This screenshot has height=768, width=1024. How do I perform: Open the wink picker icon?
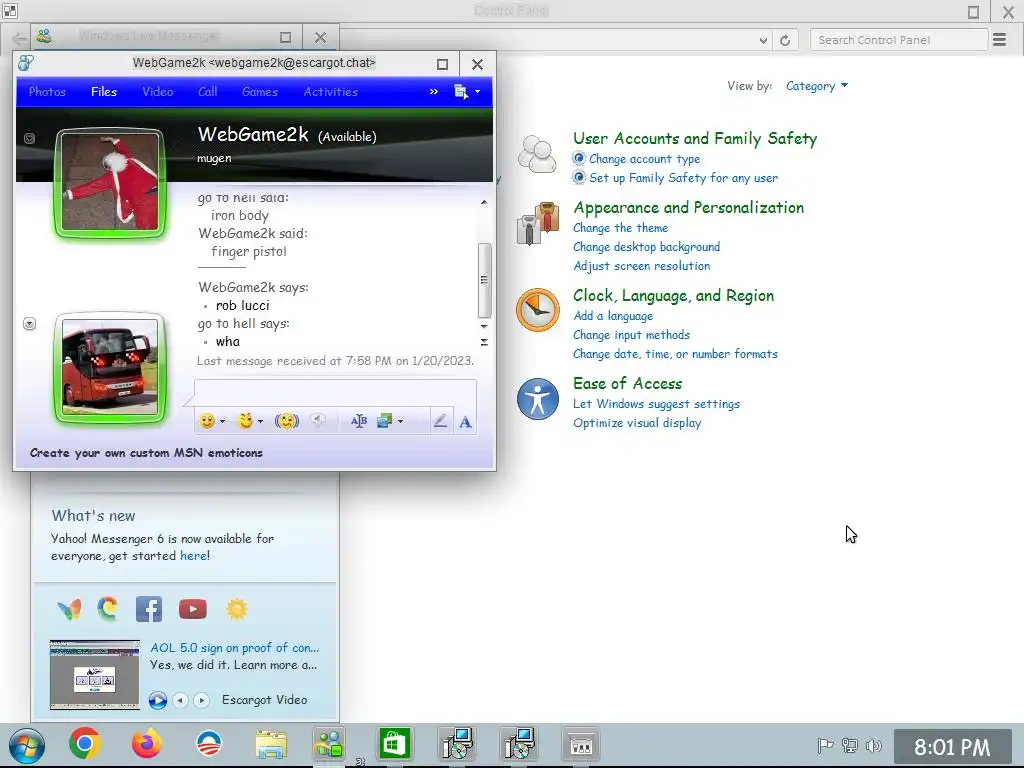tap(246, 421)
